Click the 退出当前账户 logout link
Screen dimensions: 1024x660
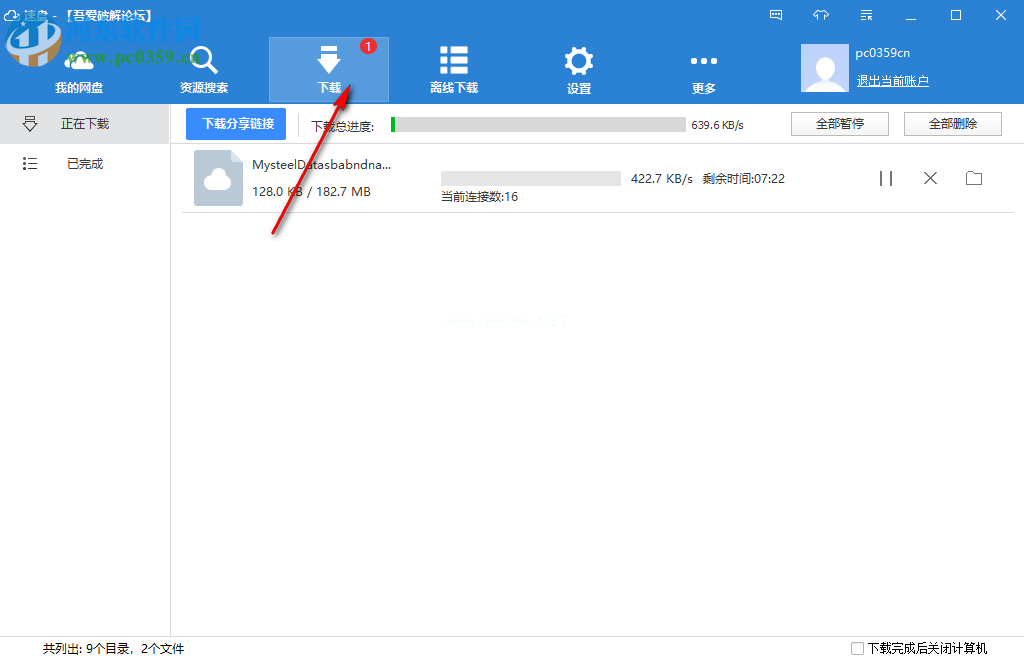click(892, 81)
